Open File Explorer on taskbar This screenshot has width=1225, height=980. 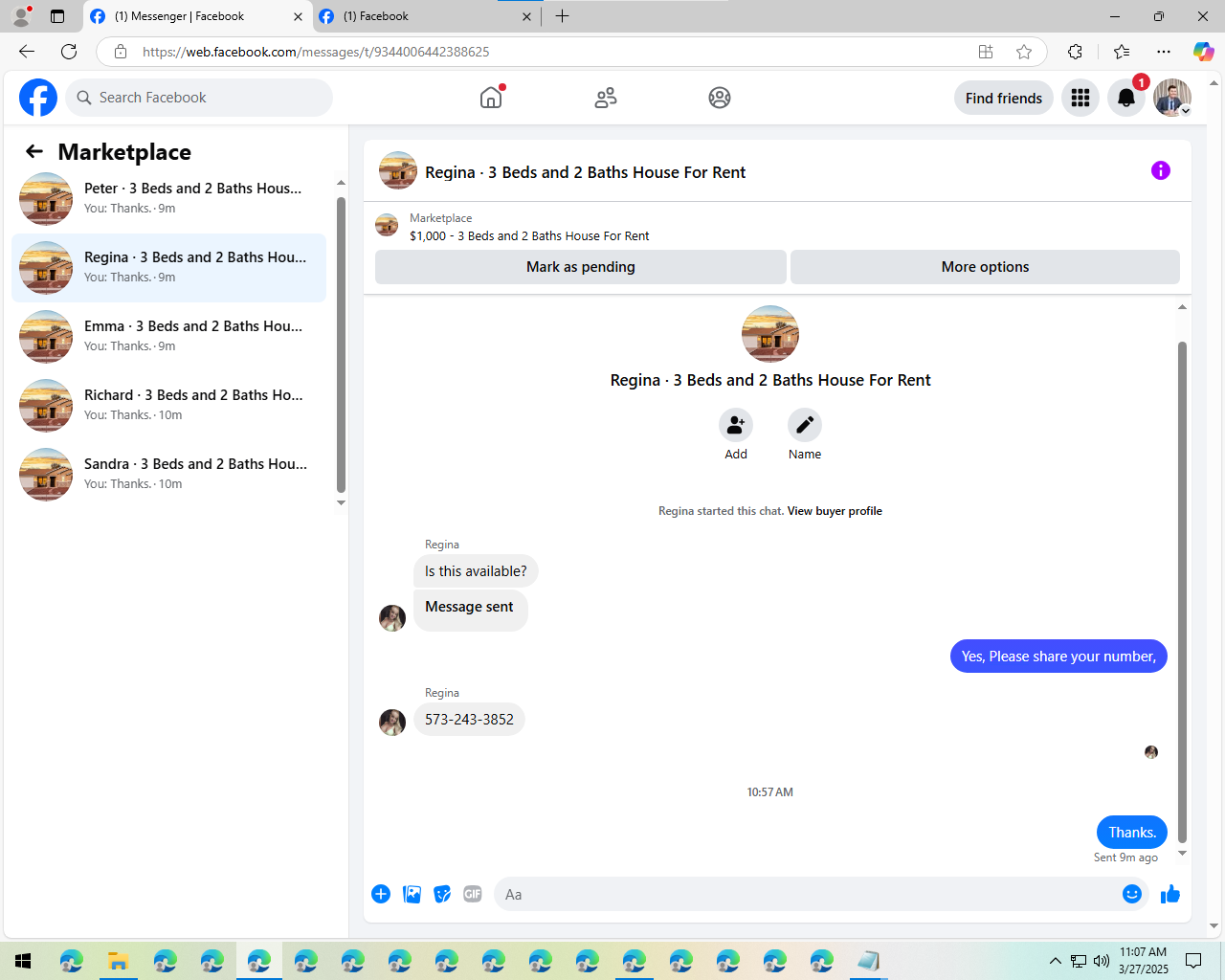[118, 961]
